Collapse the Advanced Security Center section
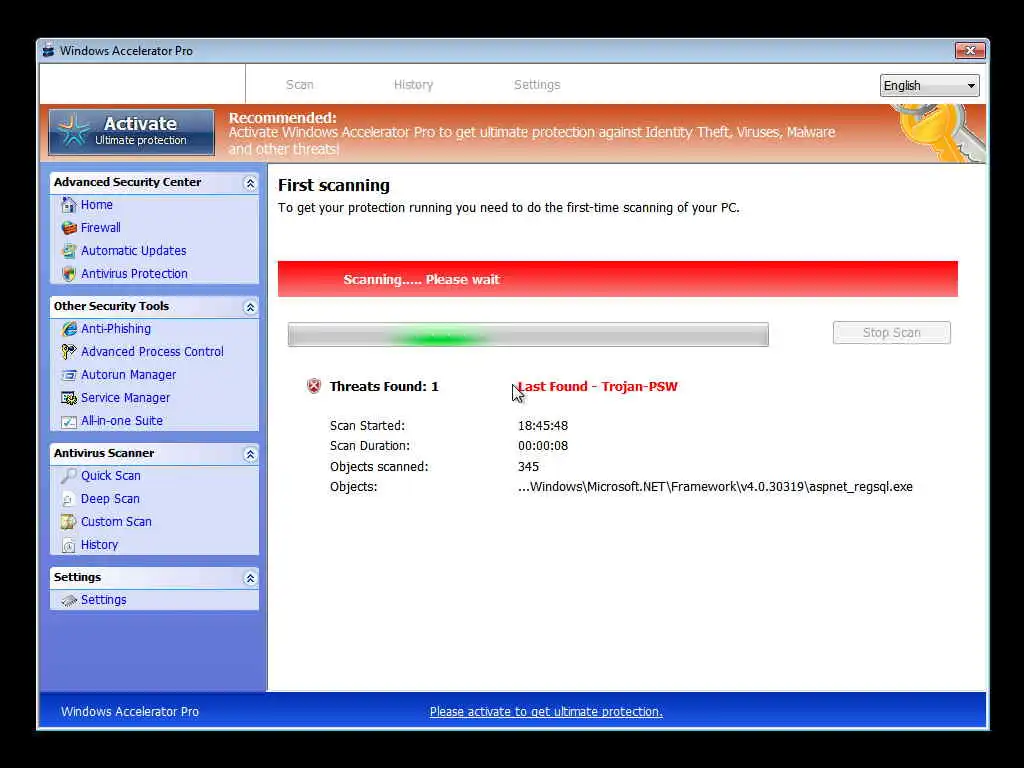This screenshot has width=1024, height=768. click(250, 183)
